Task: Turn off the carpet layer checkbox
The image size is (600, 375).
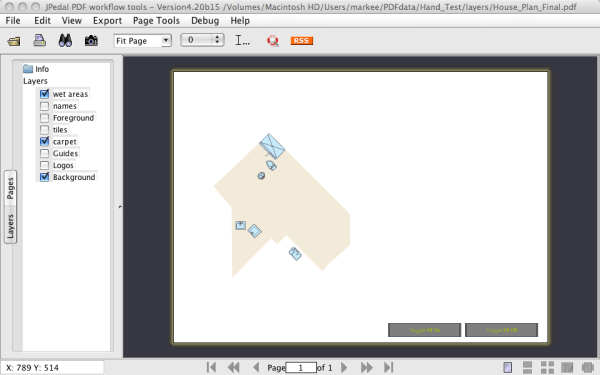Action: [44, 141]
